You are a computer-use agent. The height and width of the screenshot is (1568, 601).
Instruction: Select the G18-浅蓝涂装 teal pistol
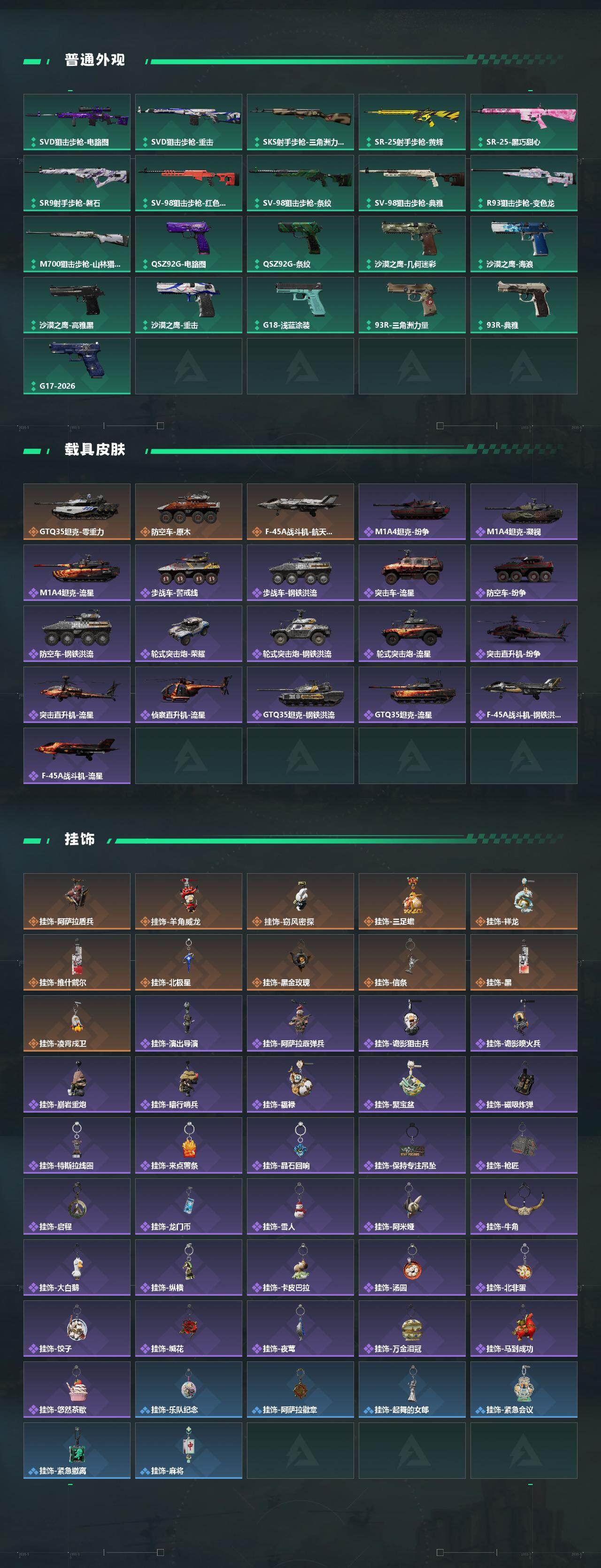click(300, 305)
